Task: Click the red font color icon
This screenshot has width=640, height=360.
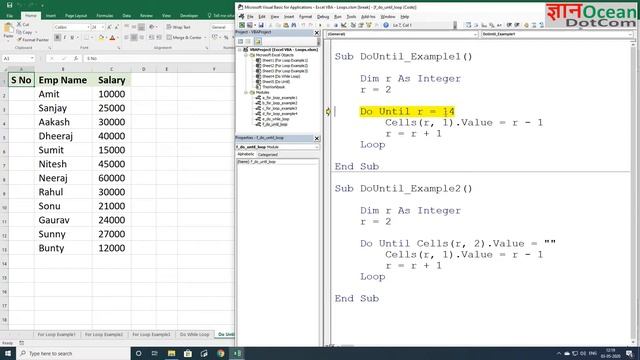Action: 112,38
